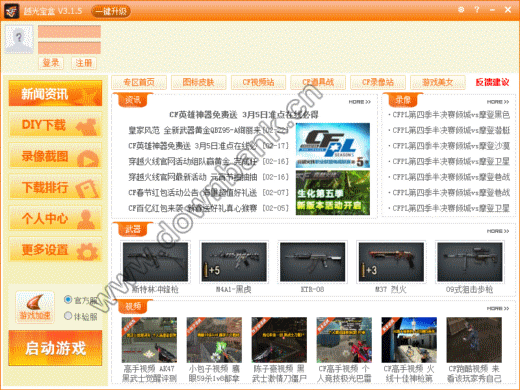Image resolution: width=520 pixels, height=390 pixels.
Task: Expand MORE in the 武器 section
Action: pyautogui.click(x=498, y=231)
